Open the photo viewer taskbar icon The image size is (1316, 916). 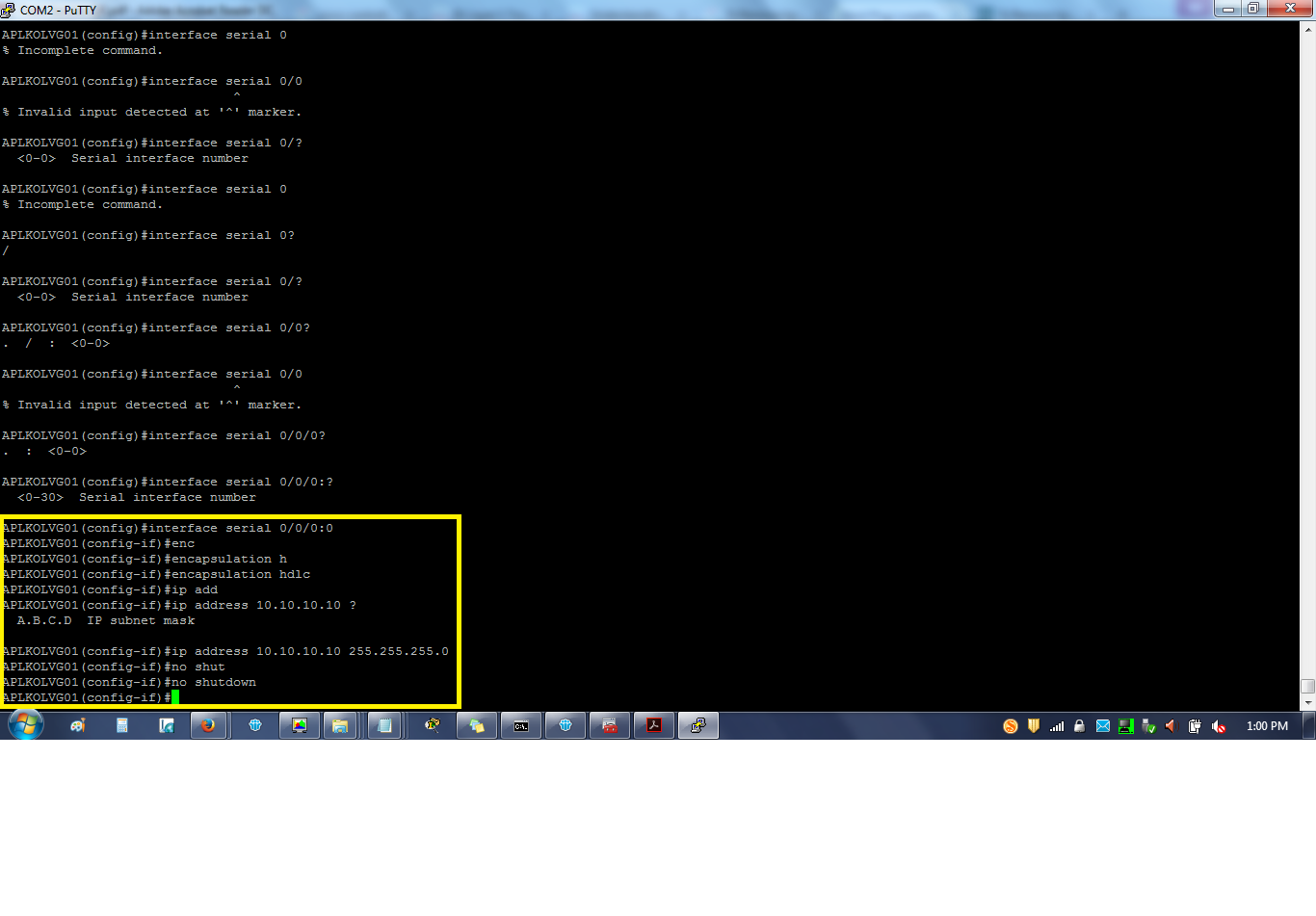(299, 725)
